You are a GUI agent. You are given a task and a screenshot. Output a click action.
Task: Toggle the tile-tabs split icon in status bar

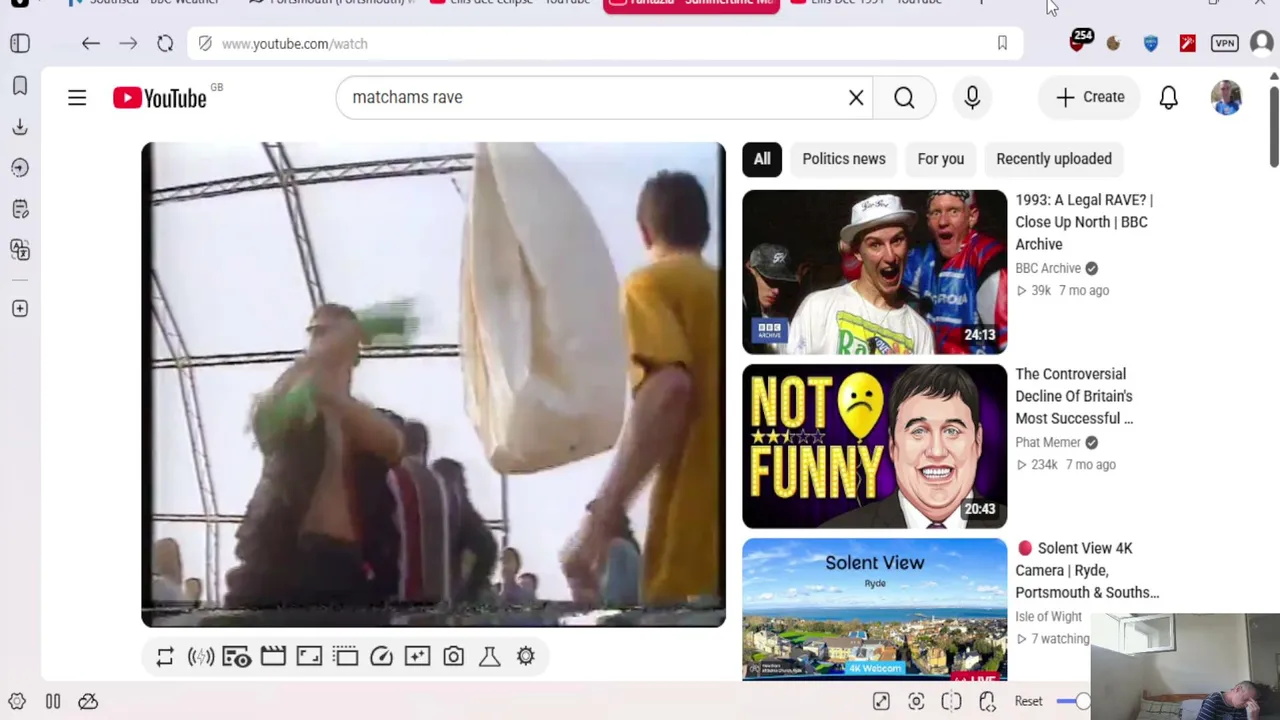click(x=951, y=702)
